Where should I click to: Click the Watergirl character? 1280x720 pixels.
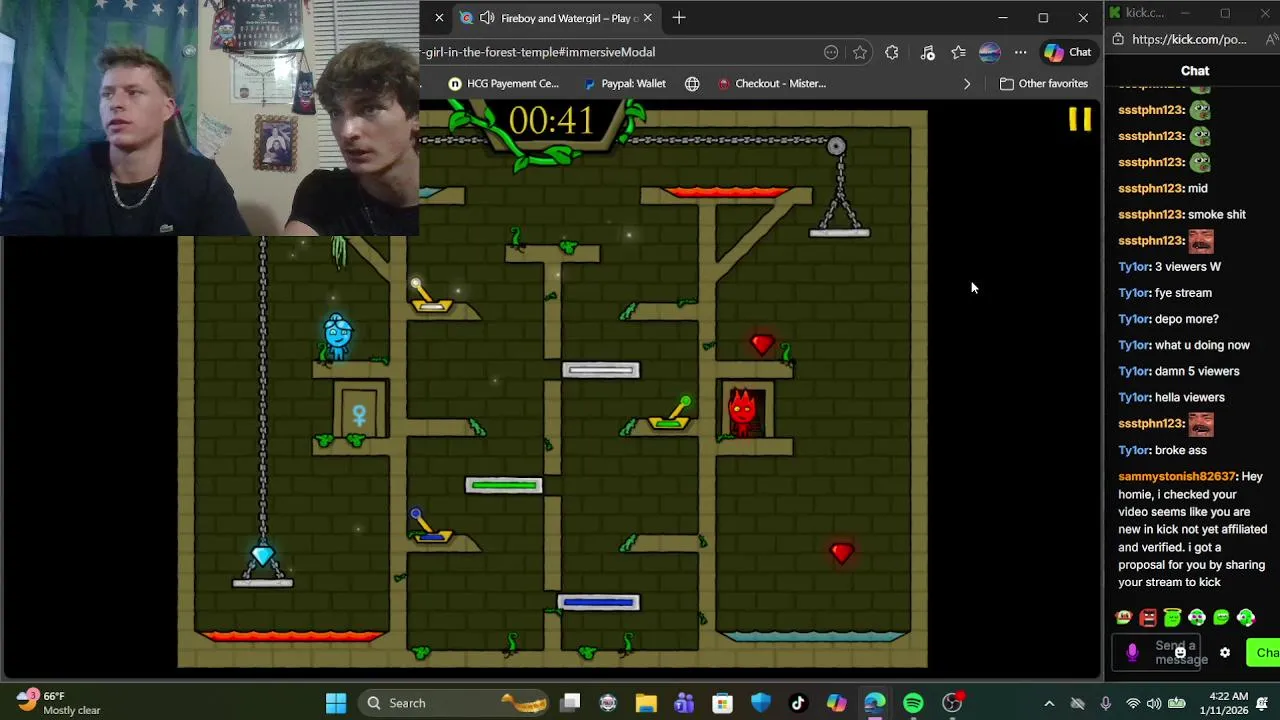coord(338,337)
